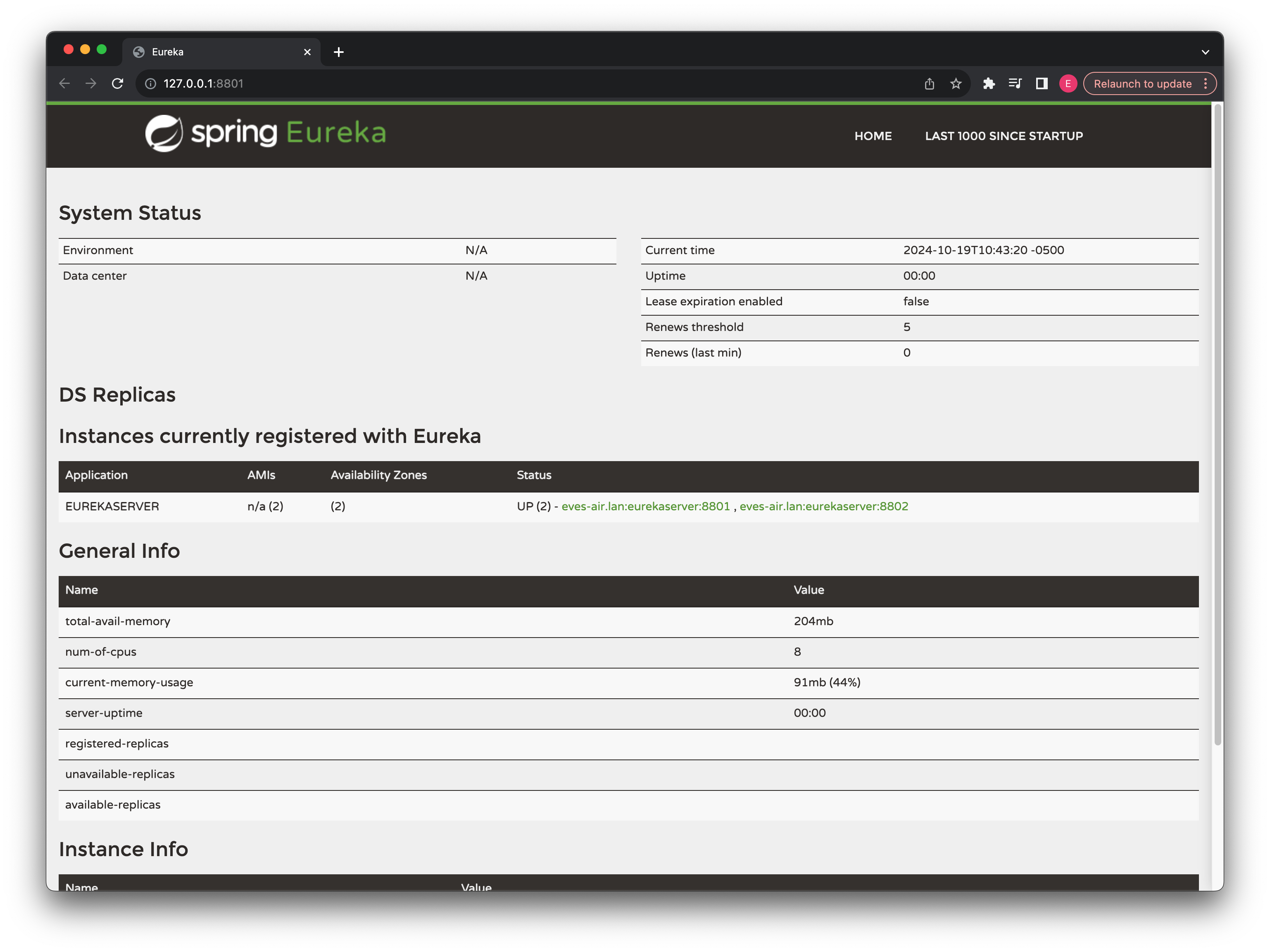Screen dimensions: 1270x952
Task: Open the browser profile avatar
Action: (1068, 83)
